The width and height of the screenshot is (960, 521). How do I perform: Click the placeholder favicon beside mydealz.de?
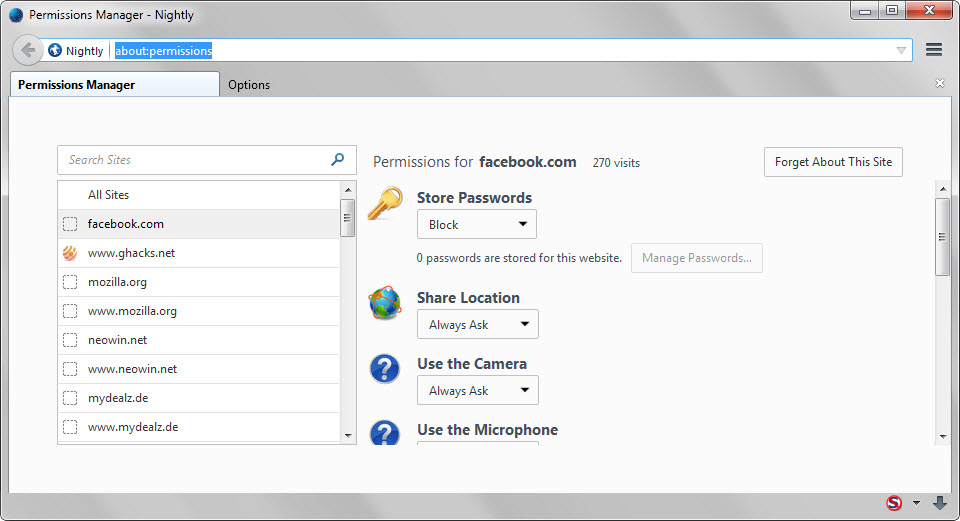pyautogui.click(x=70, y=398)
